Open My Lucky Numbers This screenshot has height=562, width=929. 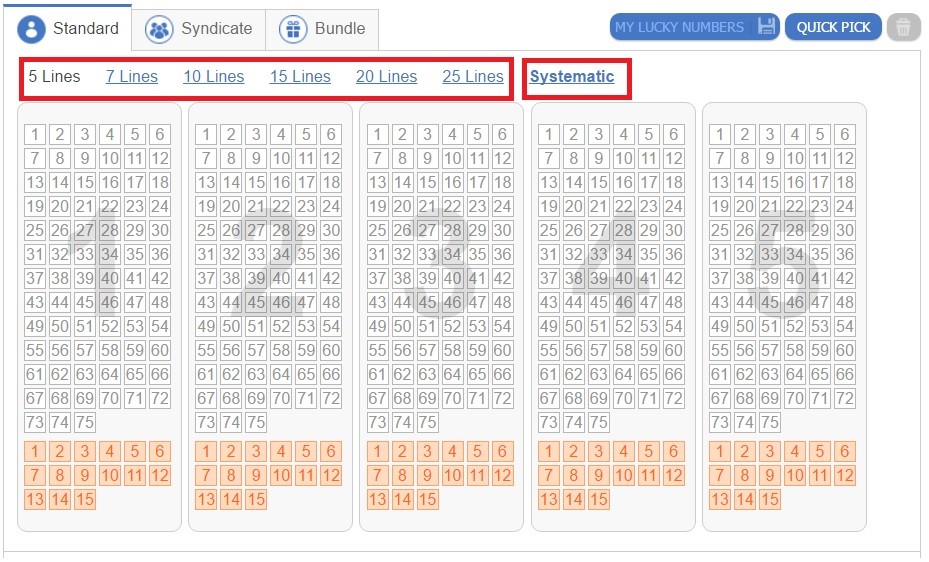tap(694, 27)
